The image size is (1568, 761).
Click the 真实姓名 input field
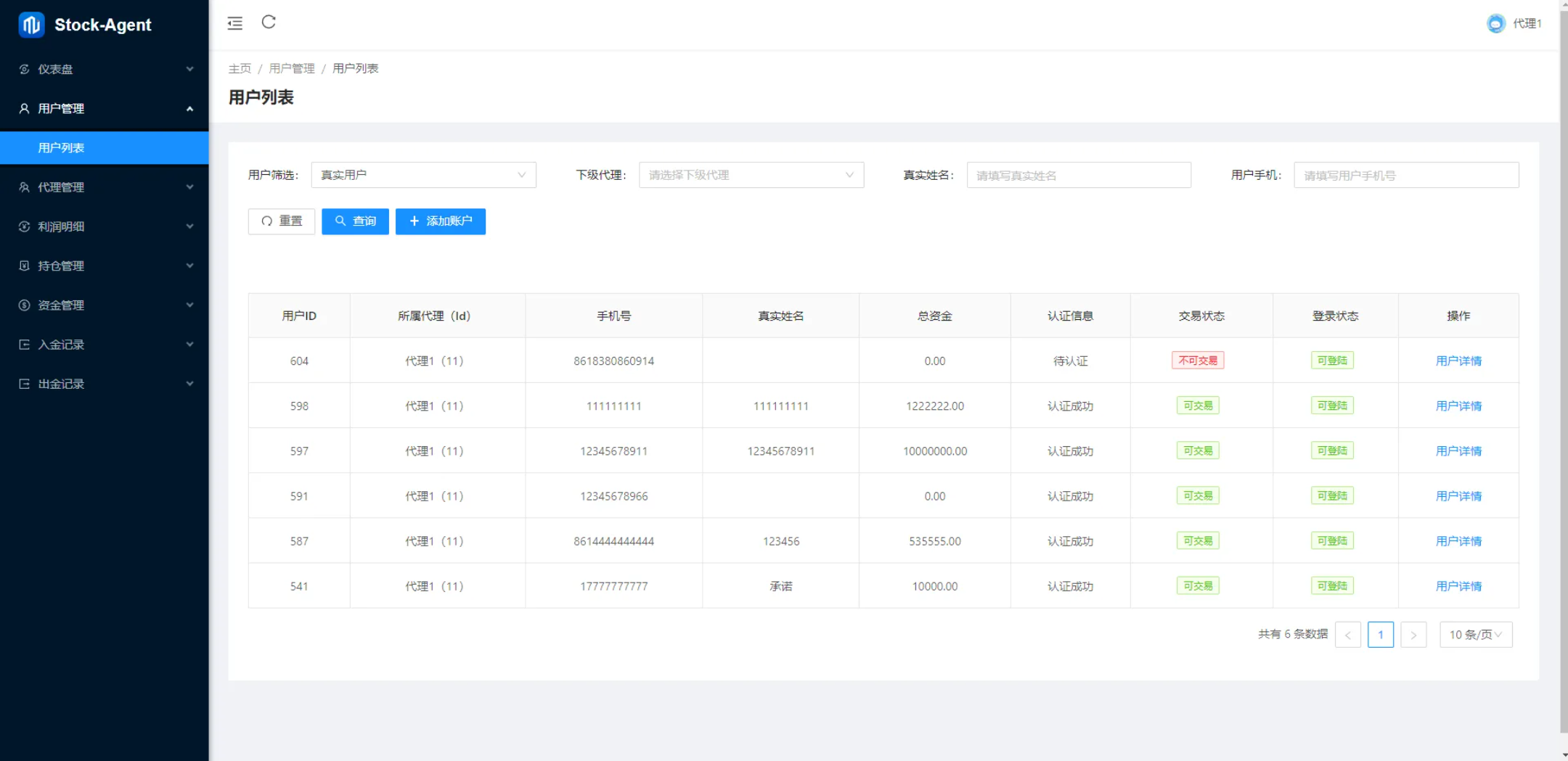click(1079, 175)
